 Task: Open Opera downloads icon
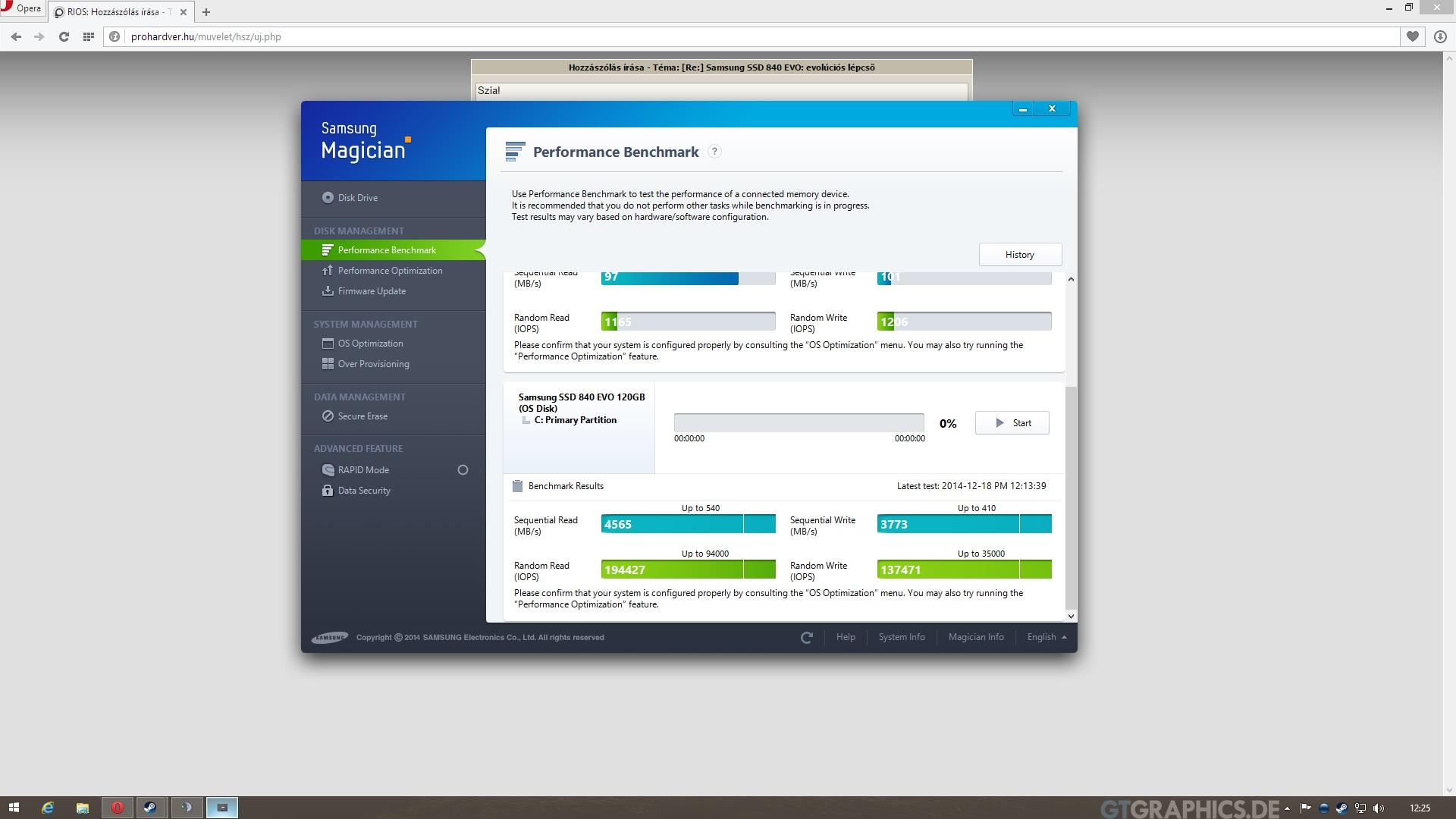coord(1440,36)
